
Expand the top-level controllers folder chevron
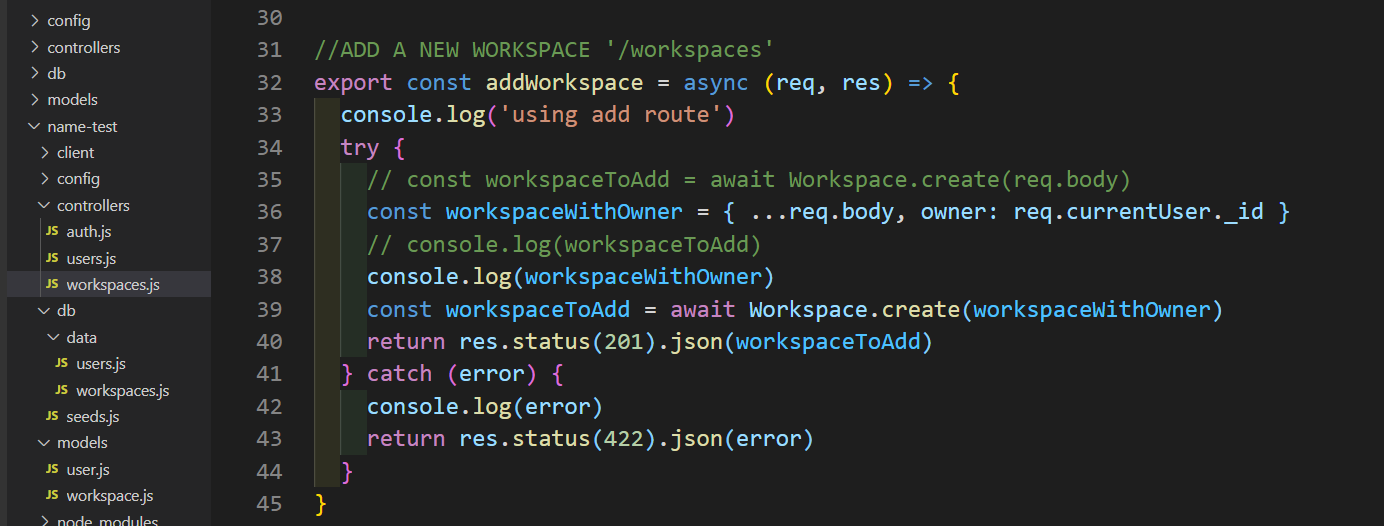coord(34,47)
